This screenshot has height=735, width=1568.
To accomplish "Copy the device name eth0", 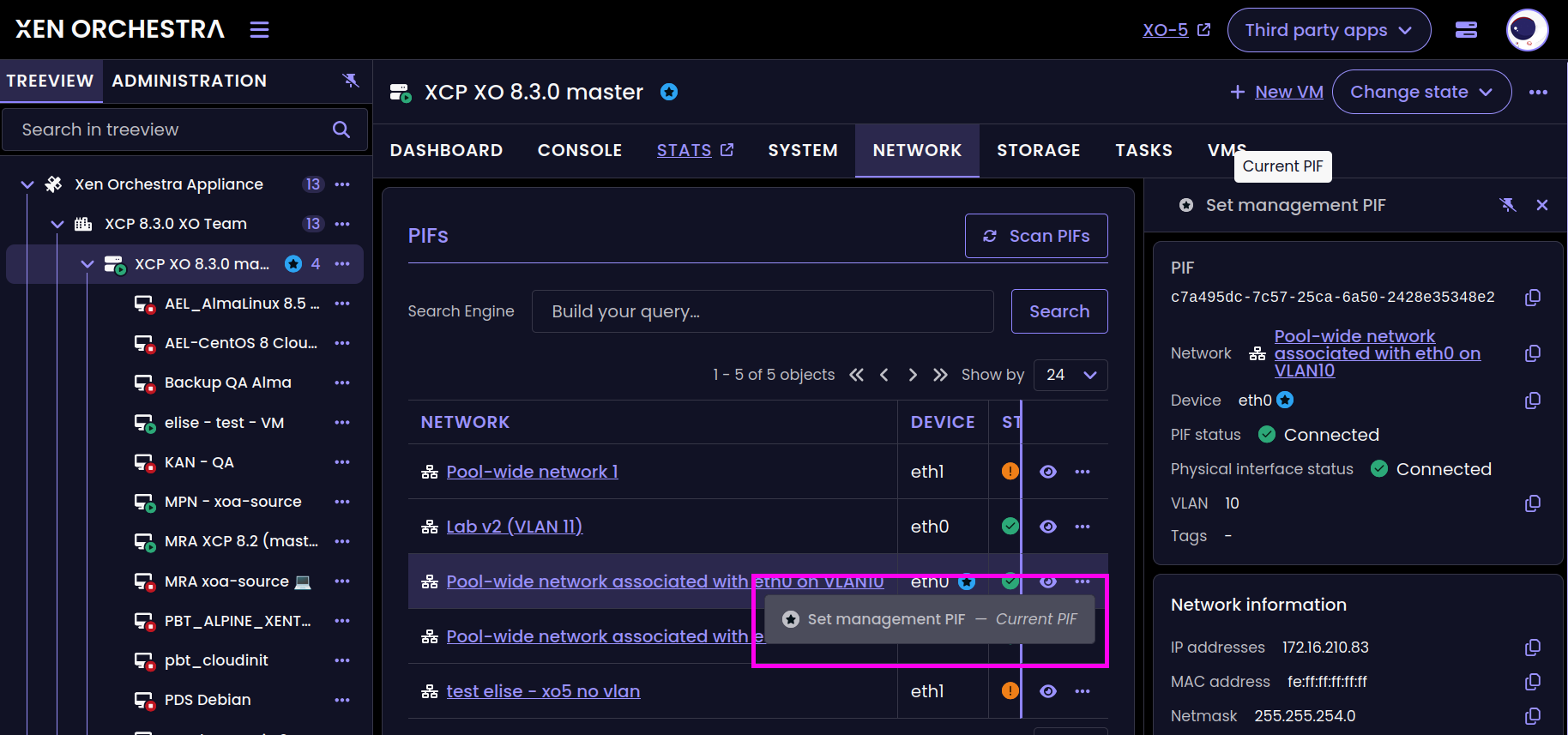I will pos(1533,401).
